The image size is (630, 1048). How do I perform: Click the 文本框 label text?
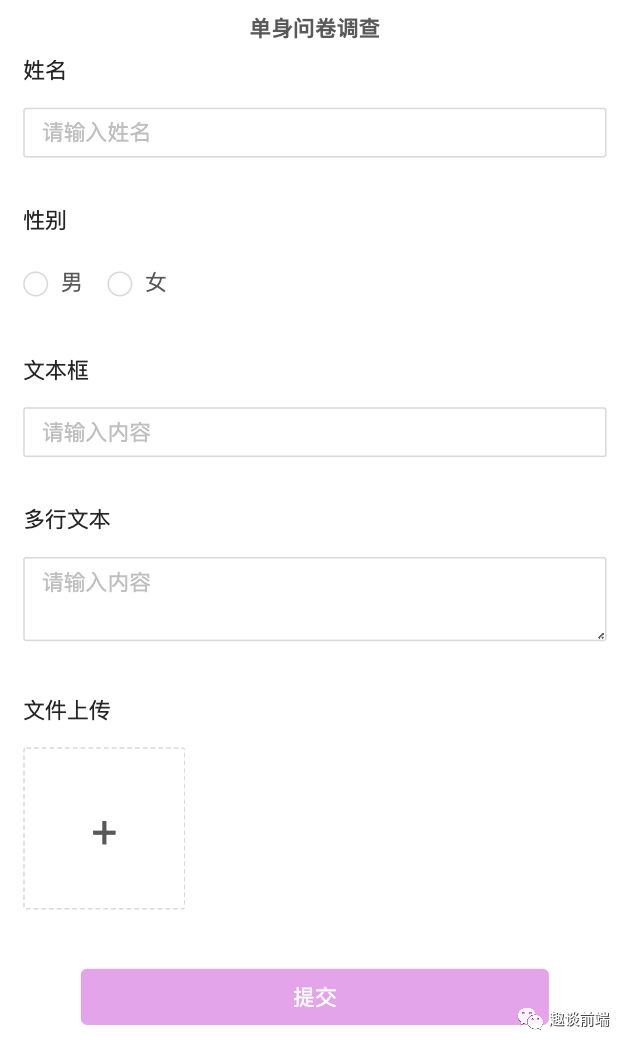coord(55,371)
